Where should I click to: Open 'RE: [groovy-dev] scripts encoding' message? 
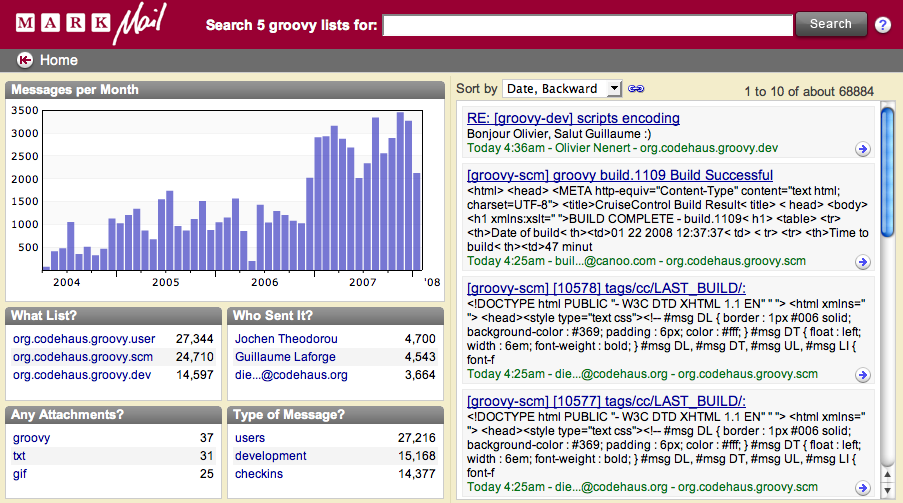tap(573, 118)
